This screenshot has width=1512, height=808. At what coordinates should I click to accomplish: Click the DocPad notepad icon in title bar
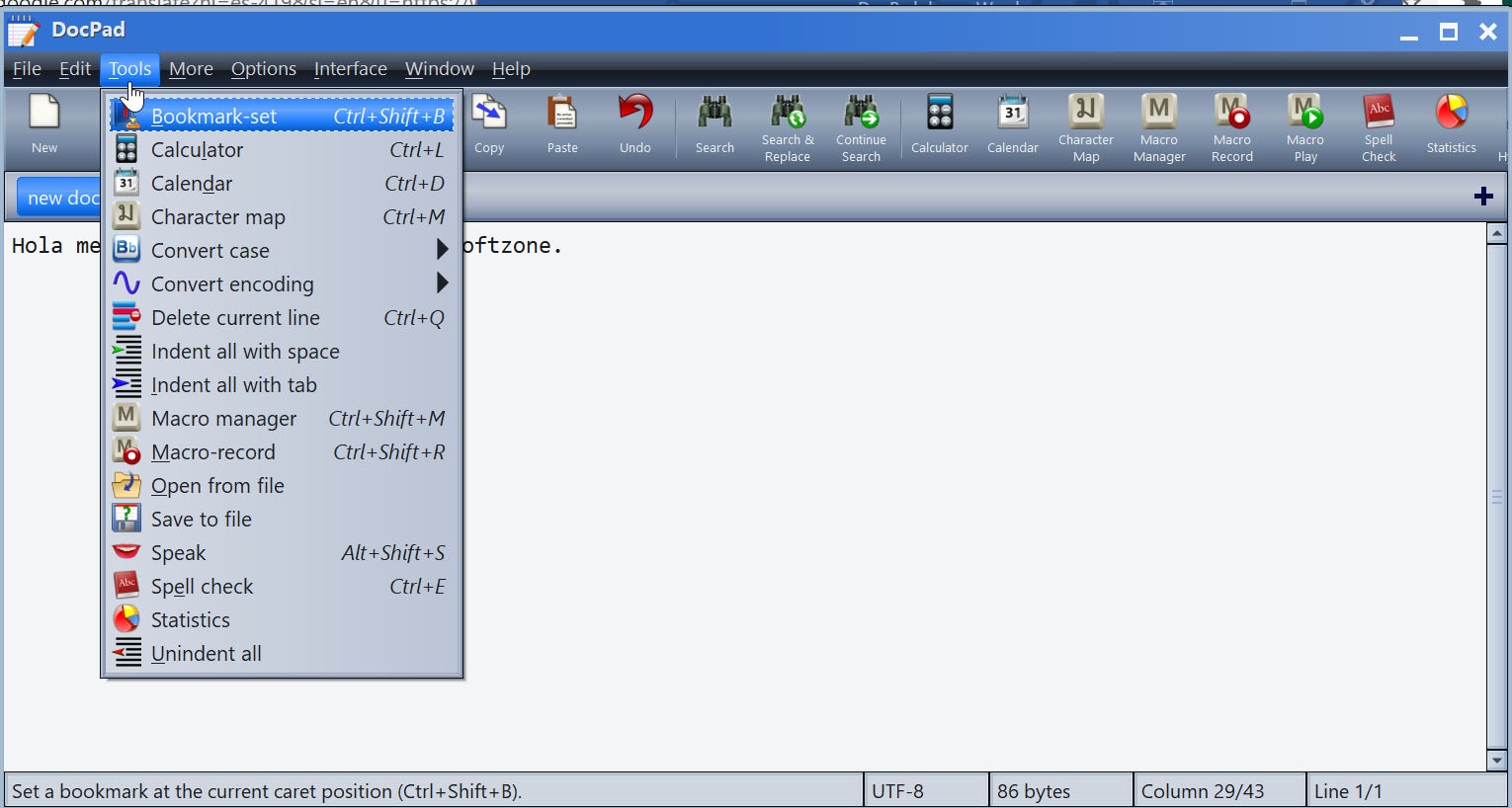coord(23,31)
